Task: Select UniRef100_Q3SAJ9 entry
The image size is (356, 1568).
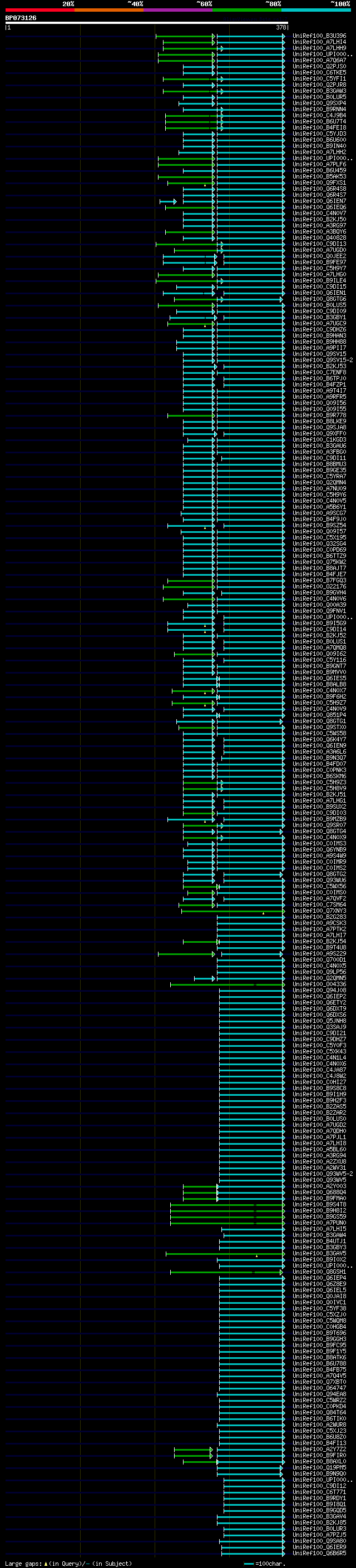Action: point(319,1027)
